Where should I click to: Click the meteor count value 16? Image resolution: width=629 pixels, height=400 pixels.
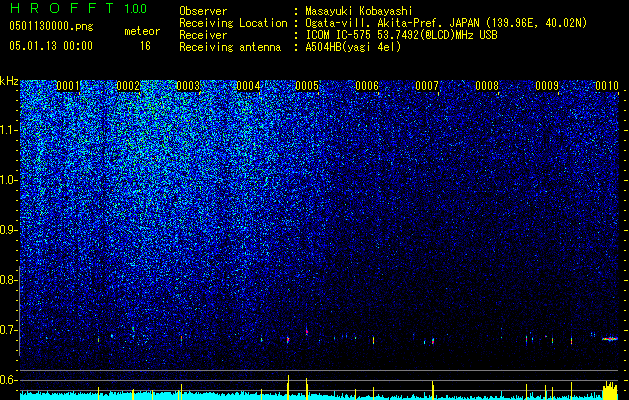145,46
